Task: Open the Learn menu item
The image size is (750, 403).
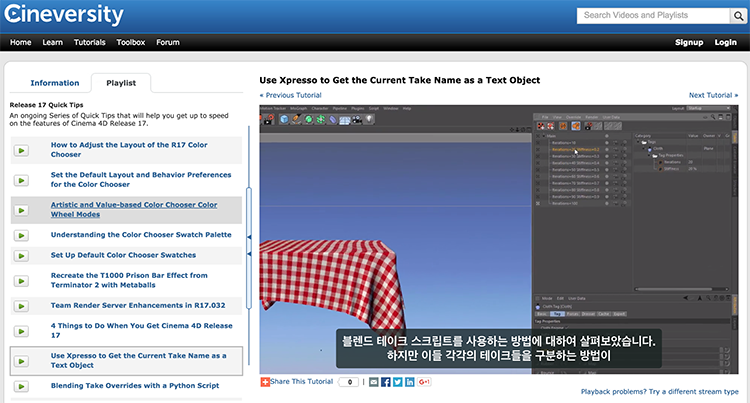Action: tap(53, 43)
